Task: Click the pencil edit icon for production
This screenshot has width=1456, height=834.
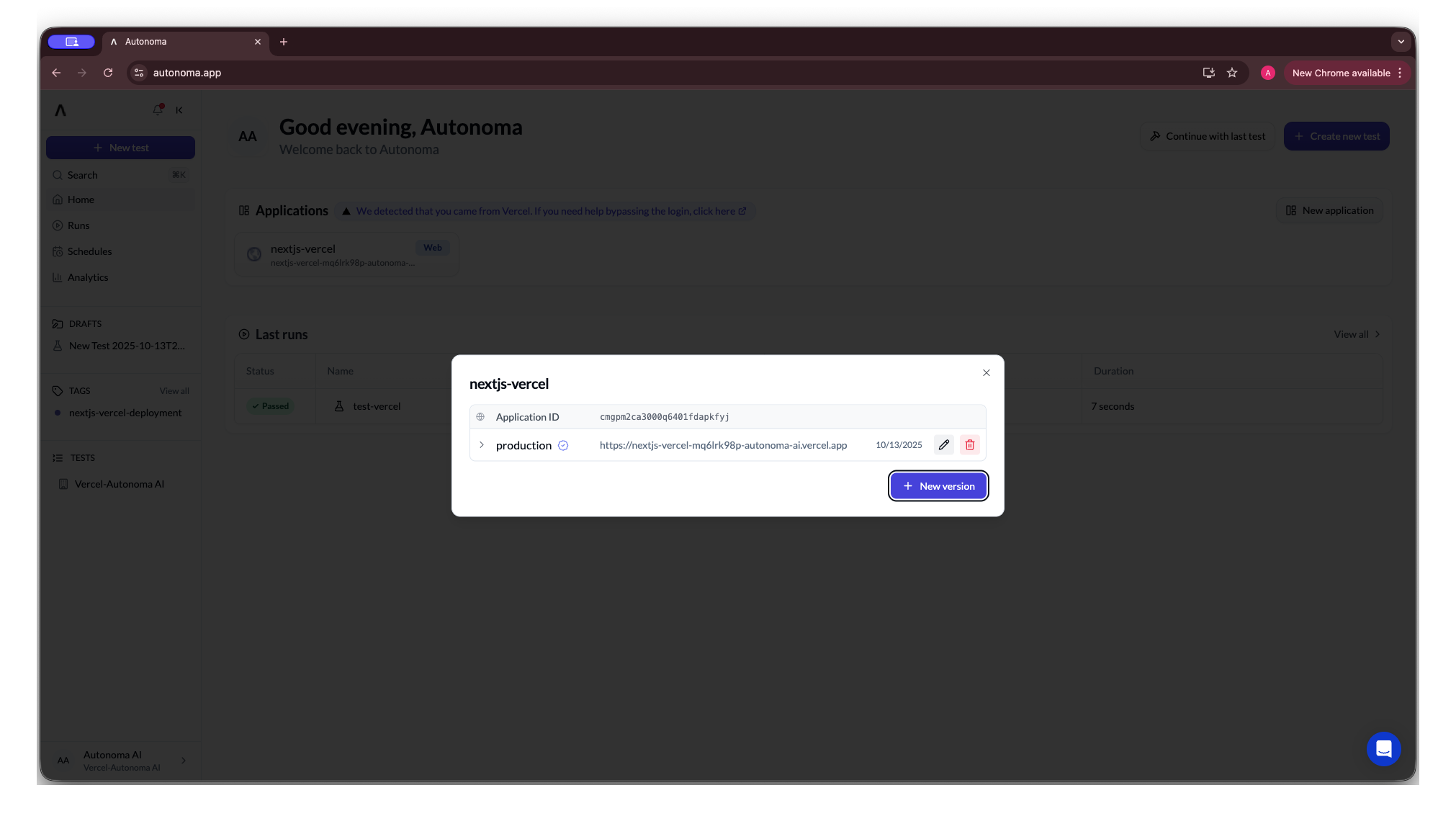Action: coord(943,445)
